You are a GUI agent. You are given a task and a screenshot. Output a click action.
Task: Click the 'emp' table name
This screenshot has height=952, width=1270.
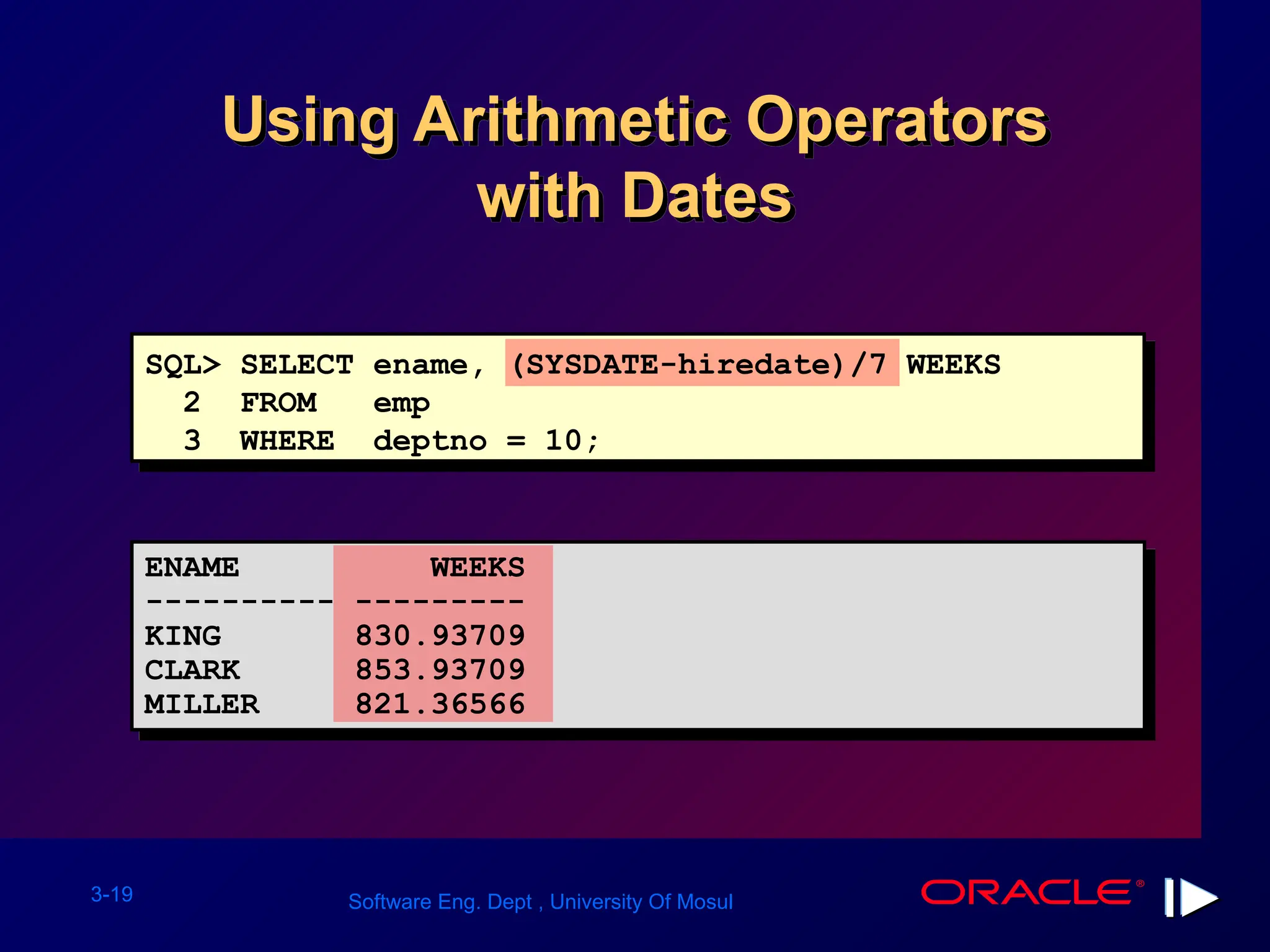pyautogui.click(x=401, y=405)
